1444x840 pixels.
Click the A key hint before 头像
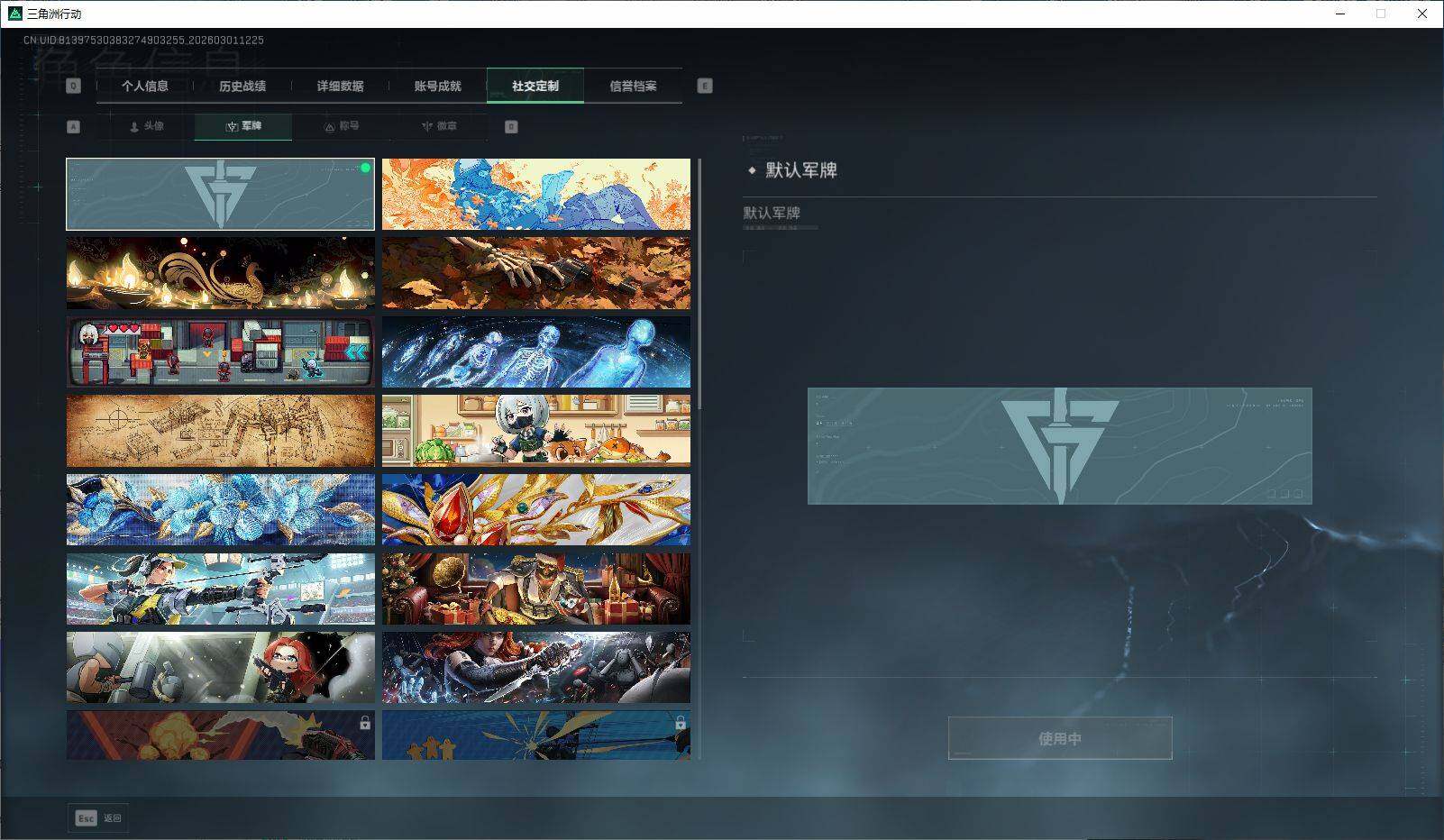click(x=74, y=127)
